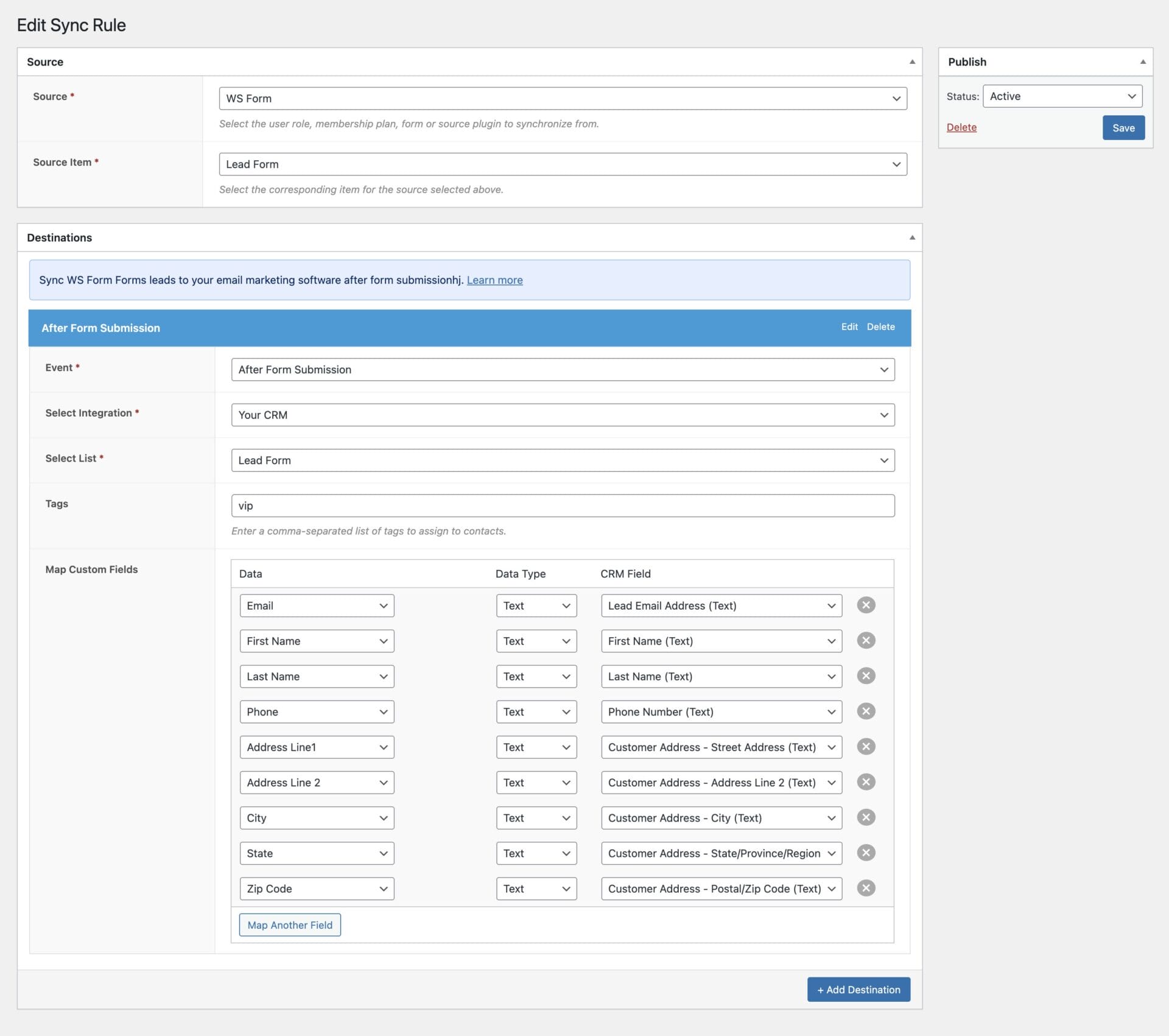Viewport: 1169px width, 1036px height.
Task: Open the Select Integration dropdown
Action: click(563, 415)
